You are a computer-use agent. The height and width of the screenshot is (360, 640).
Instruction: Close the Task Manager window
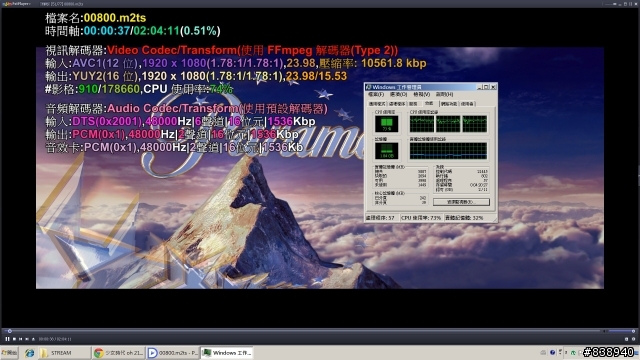493,87
